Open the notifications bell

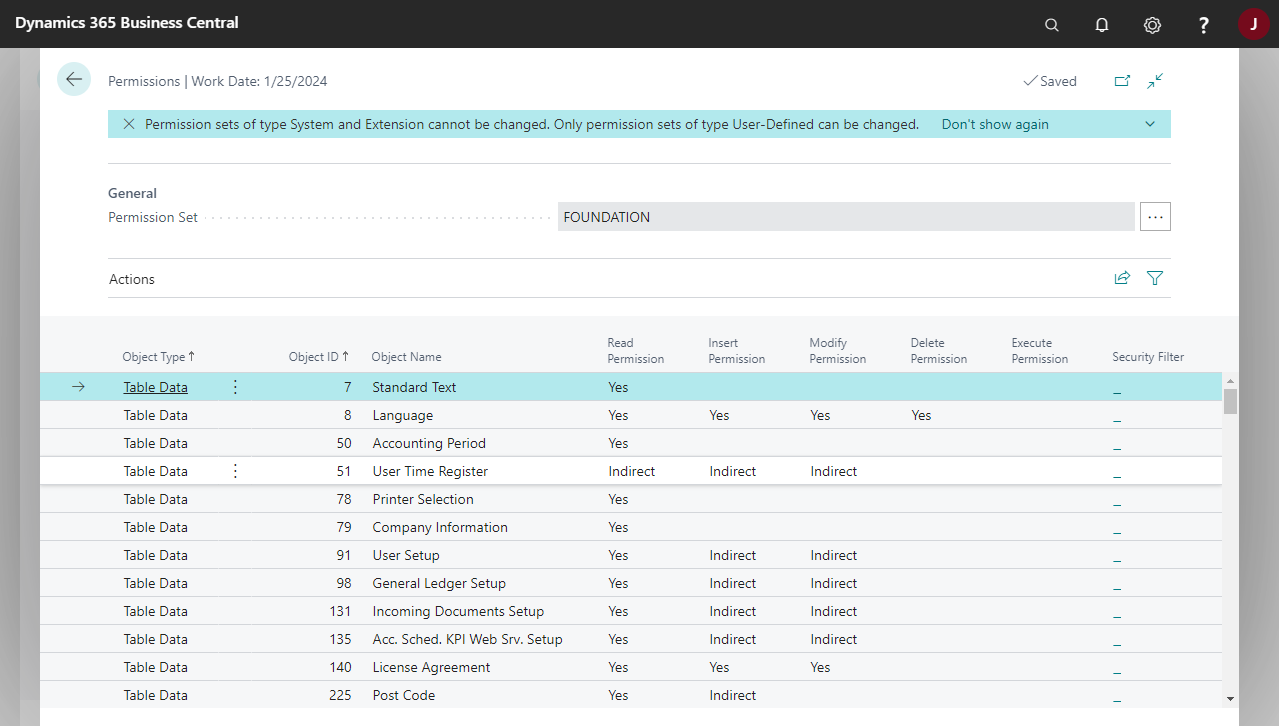[x=1101, y=23]
